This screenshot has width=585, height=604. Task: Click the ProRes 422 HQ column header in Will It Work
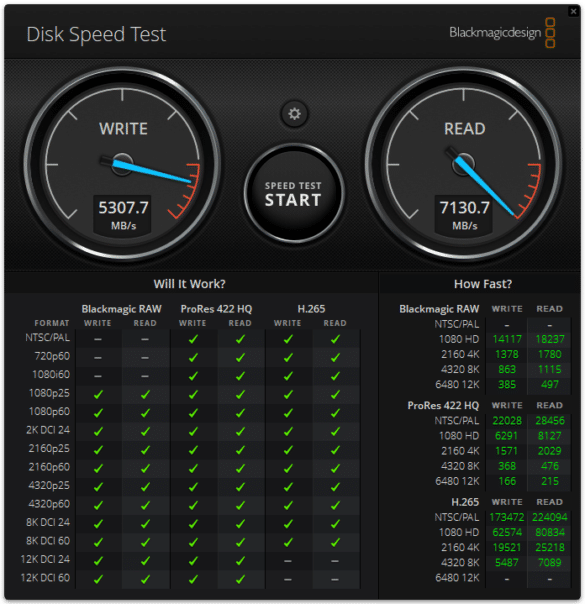pos(216,309)
